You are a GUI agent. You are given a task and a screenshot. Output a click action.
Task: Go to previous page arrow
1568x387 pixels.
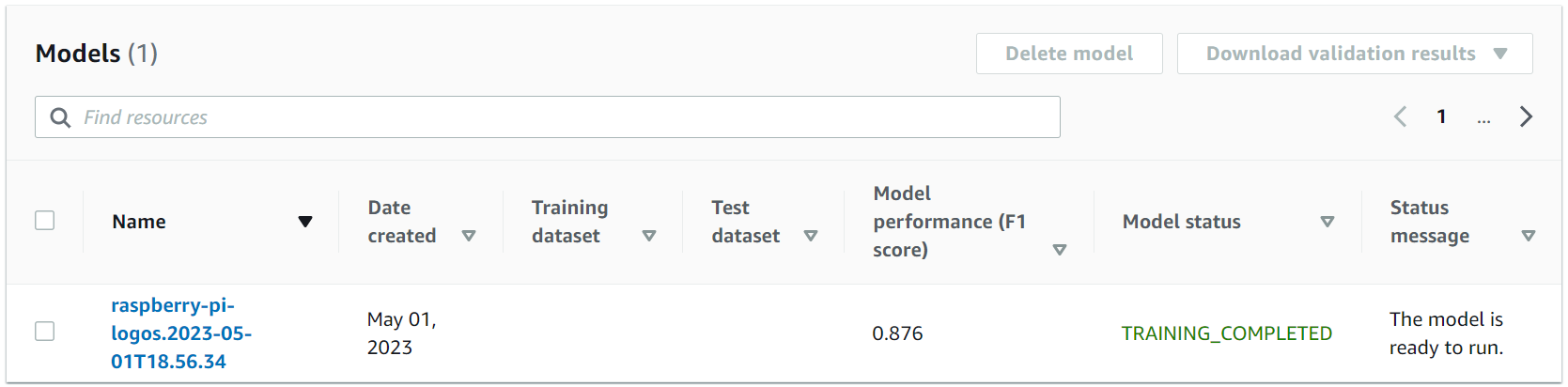(x=1400, y=116)
